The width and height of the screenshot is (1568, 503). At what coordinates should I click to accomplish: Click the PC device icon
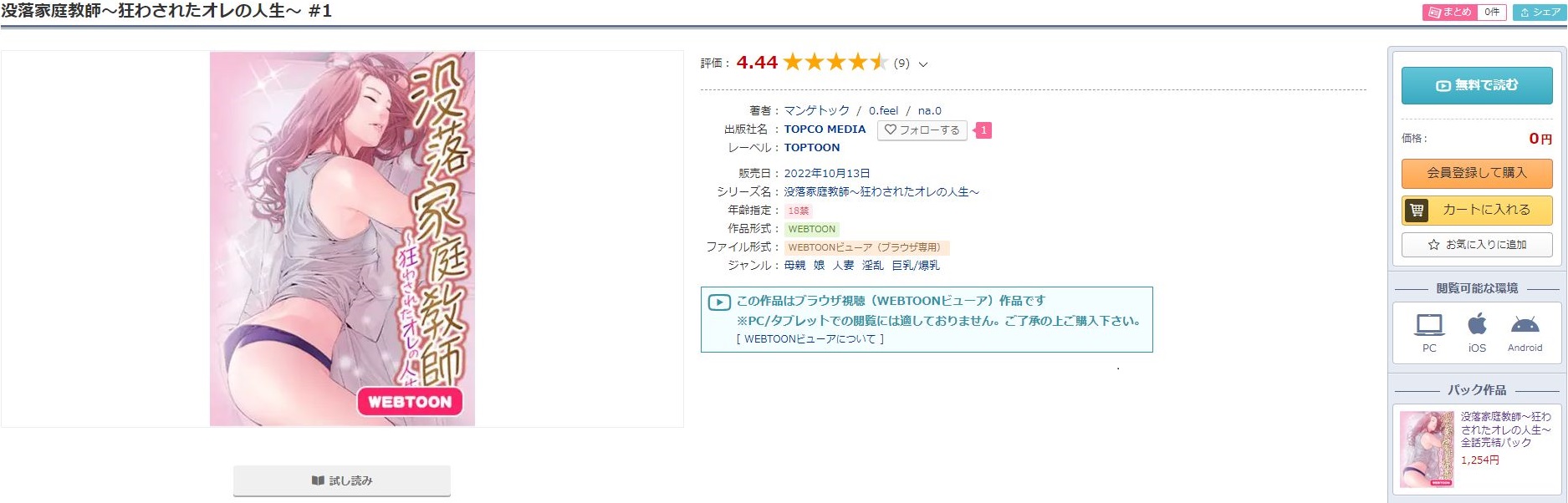click(x=1429, y=324)
